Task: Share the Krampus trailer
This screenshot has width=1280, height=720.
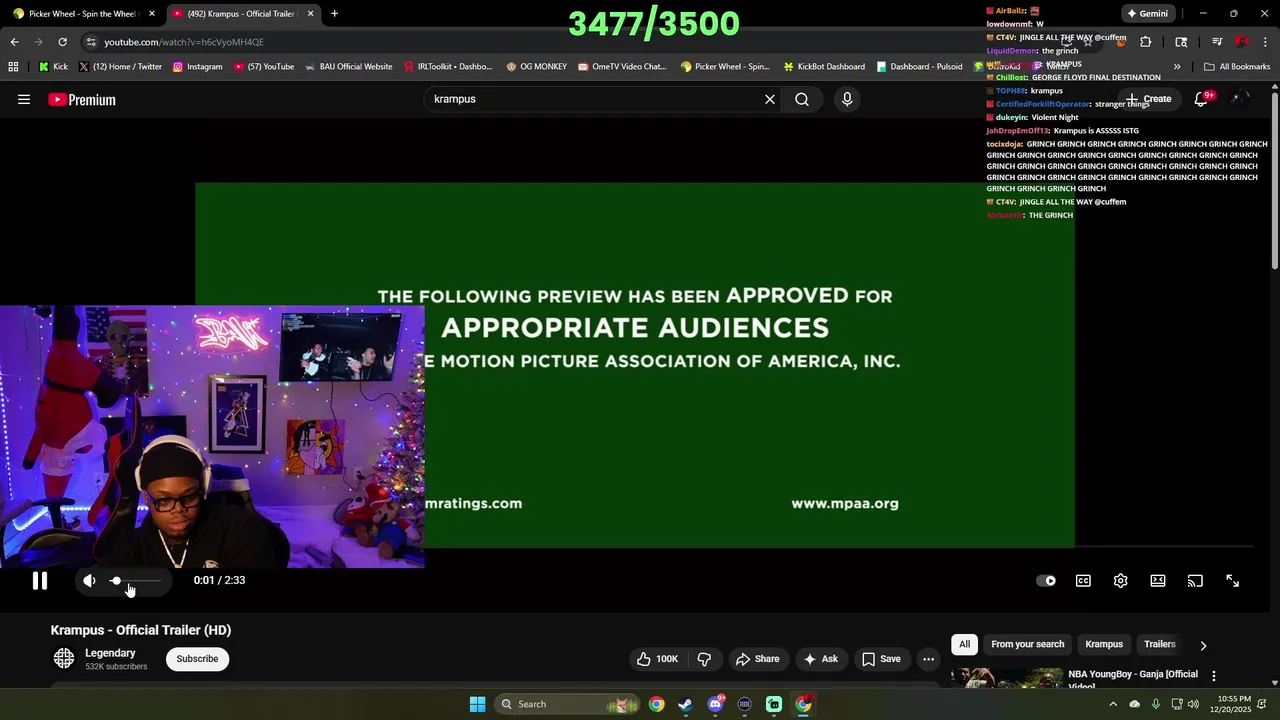Action: 757,659
